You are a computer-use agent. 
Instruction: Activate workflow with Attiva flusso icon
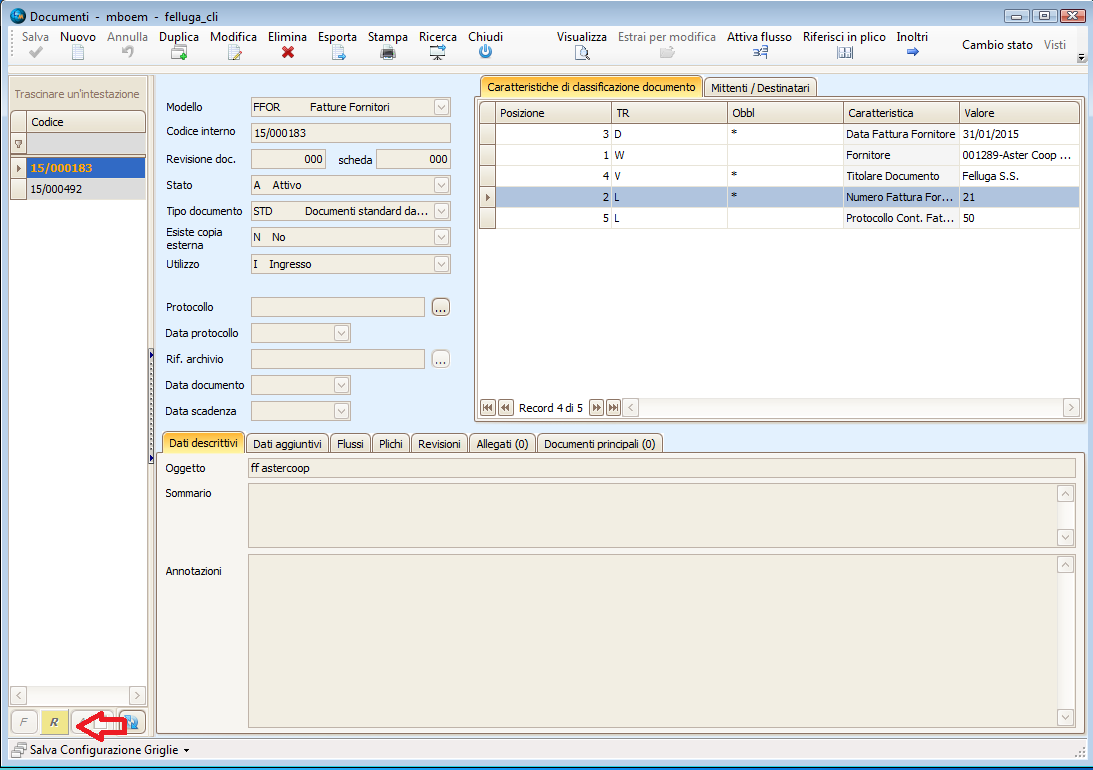pyautogui.click(x=759, y=52)
